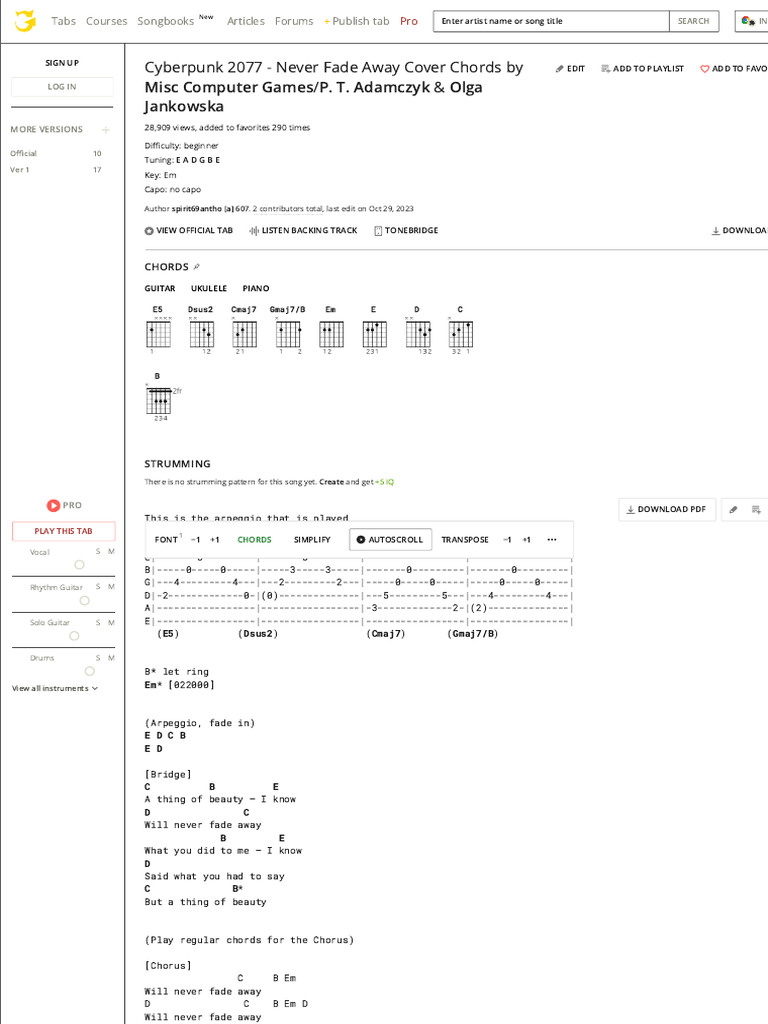Click the red Pro play icon in sidebar
The width and height of the screenshot is (768, 1024).
point(53,505)
